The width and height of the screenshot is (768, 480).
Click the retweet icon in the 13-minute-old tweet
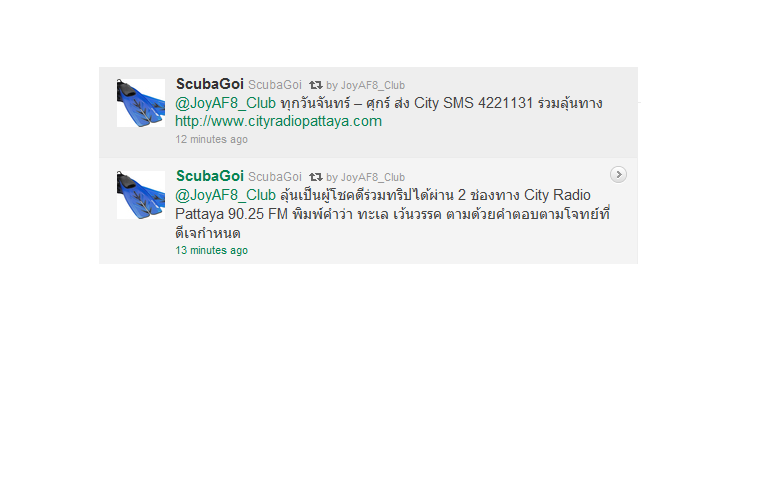click(x=315, y=177)
